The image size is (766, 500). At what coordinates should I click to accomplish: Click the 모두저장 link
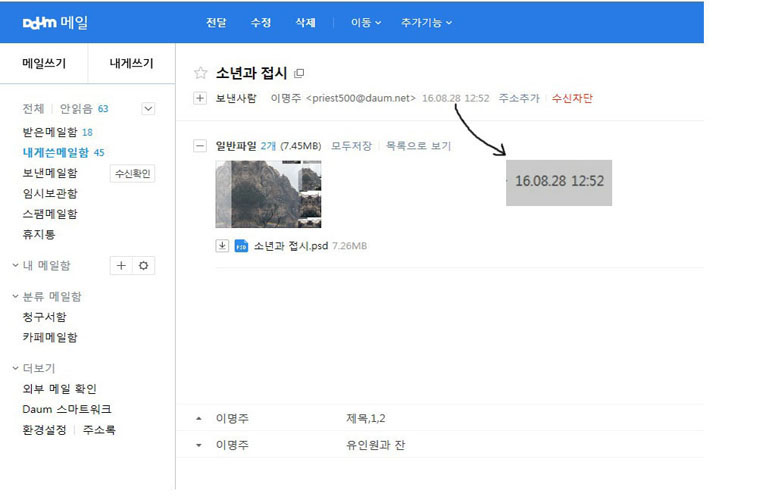tap(351, 146)
